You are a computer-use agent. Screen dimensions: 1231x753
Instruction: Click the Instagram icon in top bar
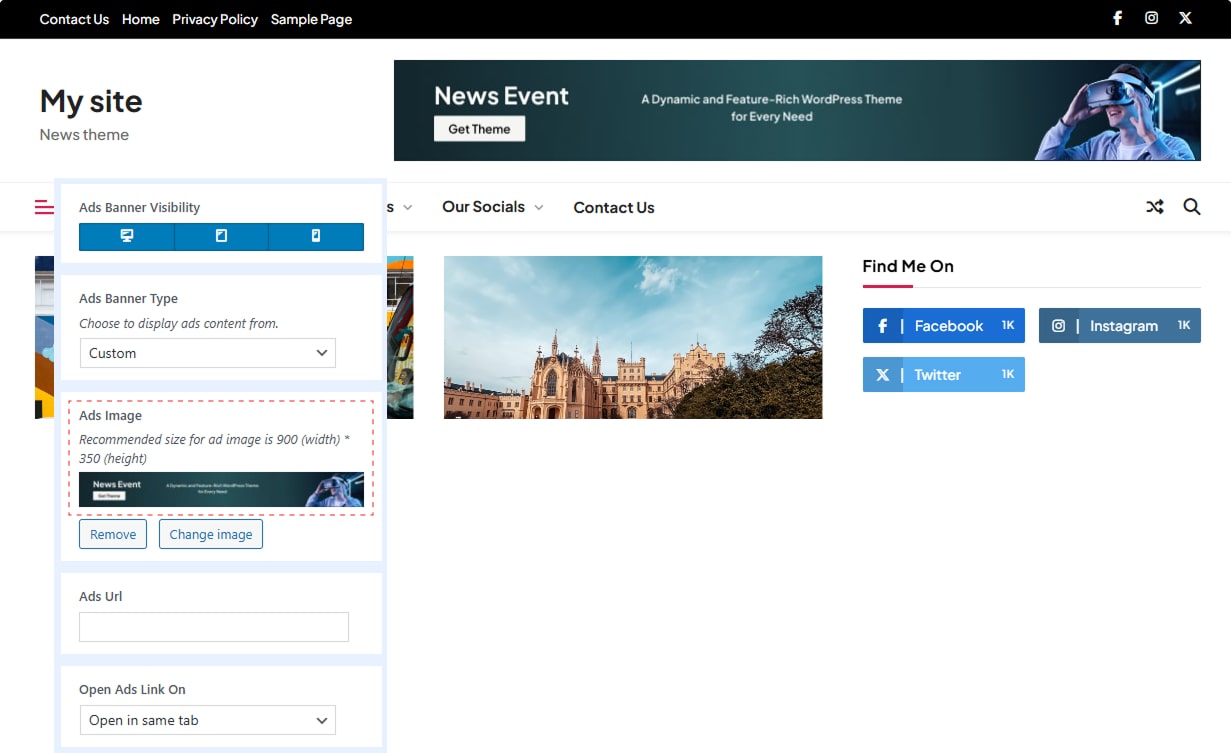click(1151, 18)
